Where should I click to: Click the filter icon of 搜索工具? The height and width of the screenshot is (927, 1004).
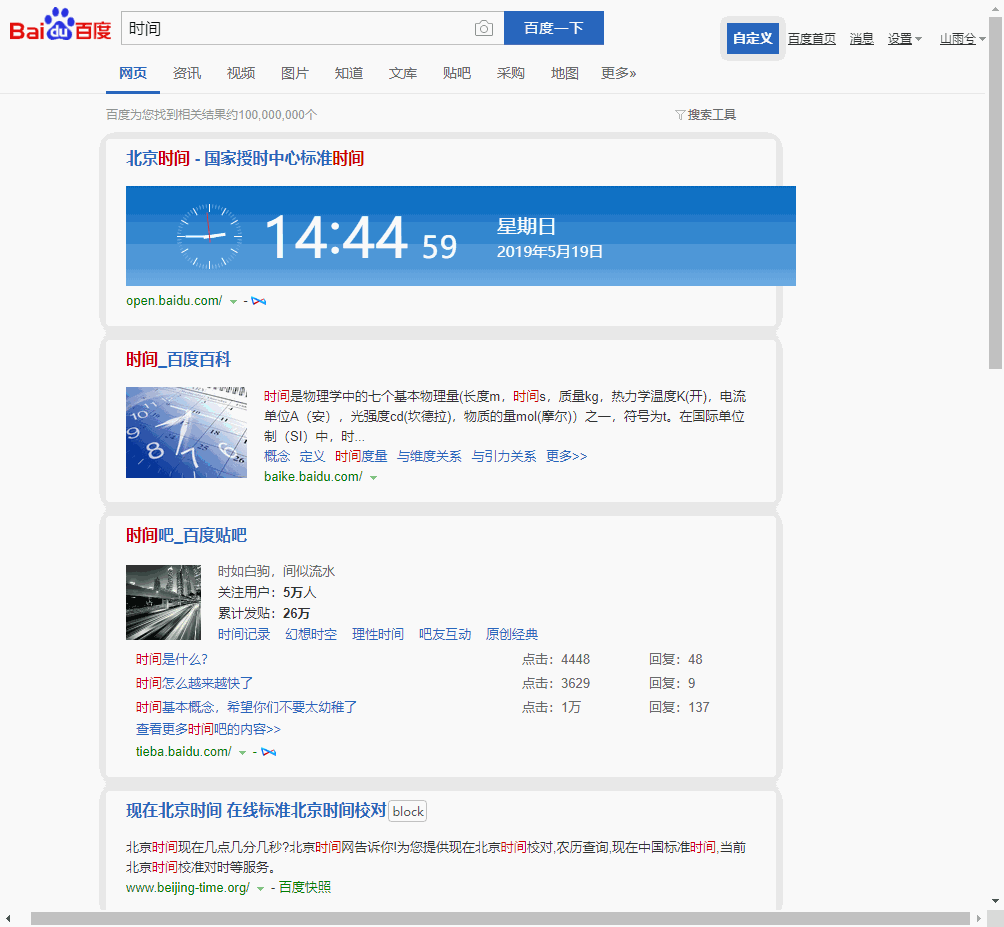(680, 115)
